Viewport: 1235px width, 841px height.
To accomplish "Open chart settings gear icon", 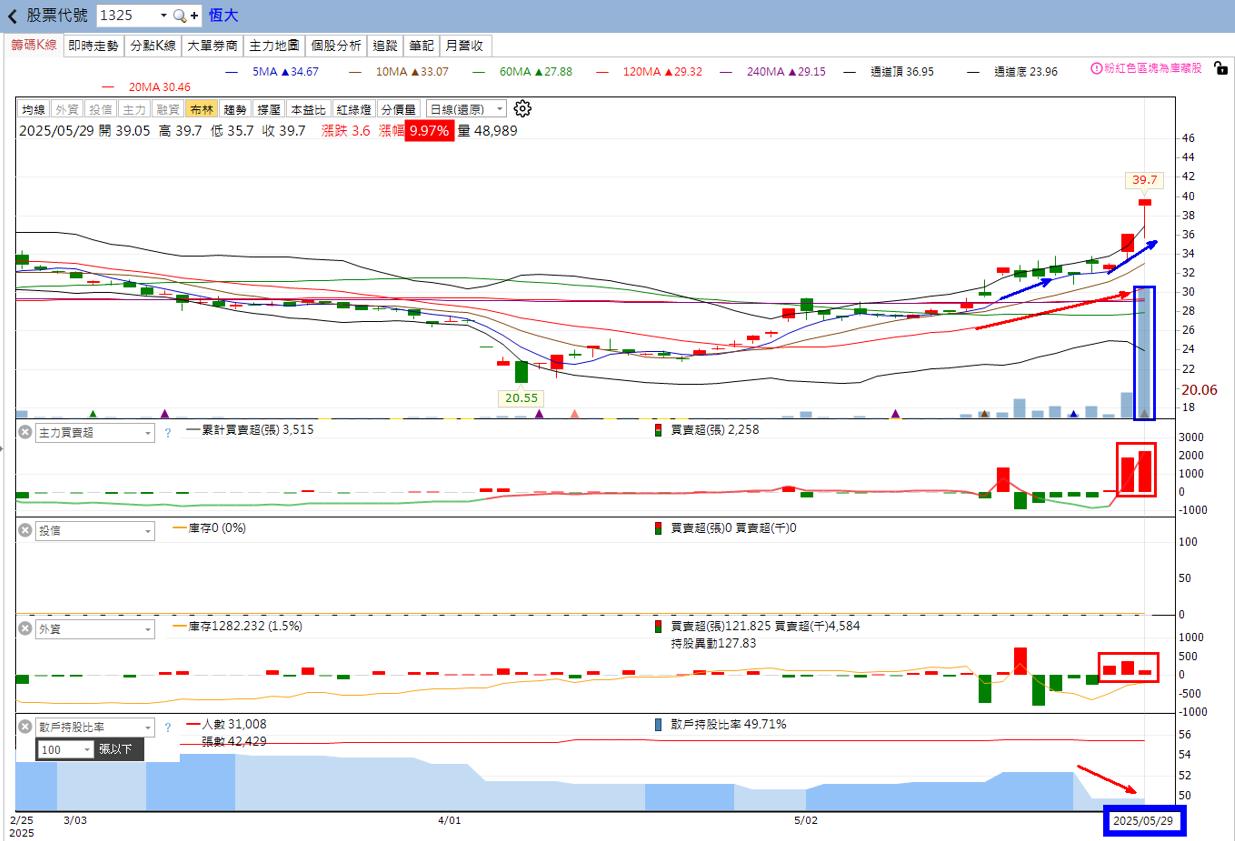I will pos(522,109).
